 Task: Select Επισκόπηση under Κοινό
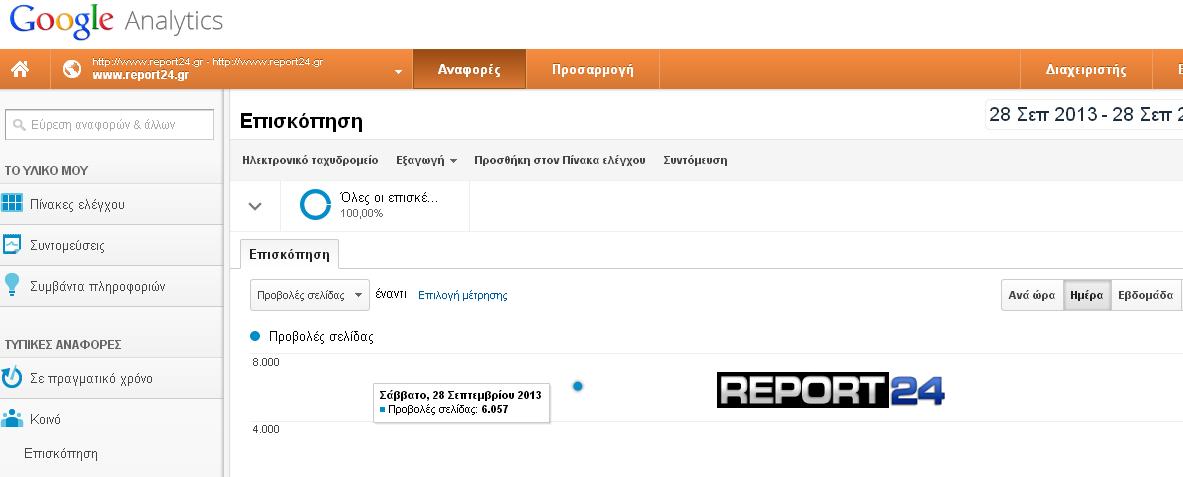pyautogui.click(x=61, y=454)
